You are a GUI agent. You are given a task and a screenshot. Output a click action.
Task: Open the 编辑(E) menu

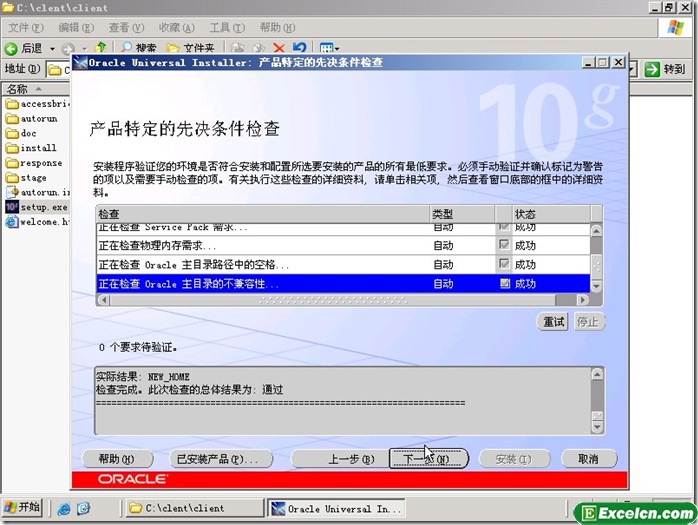click(x=76, y=28)
